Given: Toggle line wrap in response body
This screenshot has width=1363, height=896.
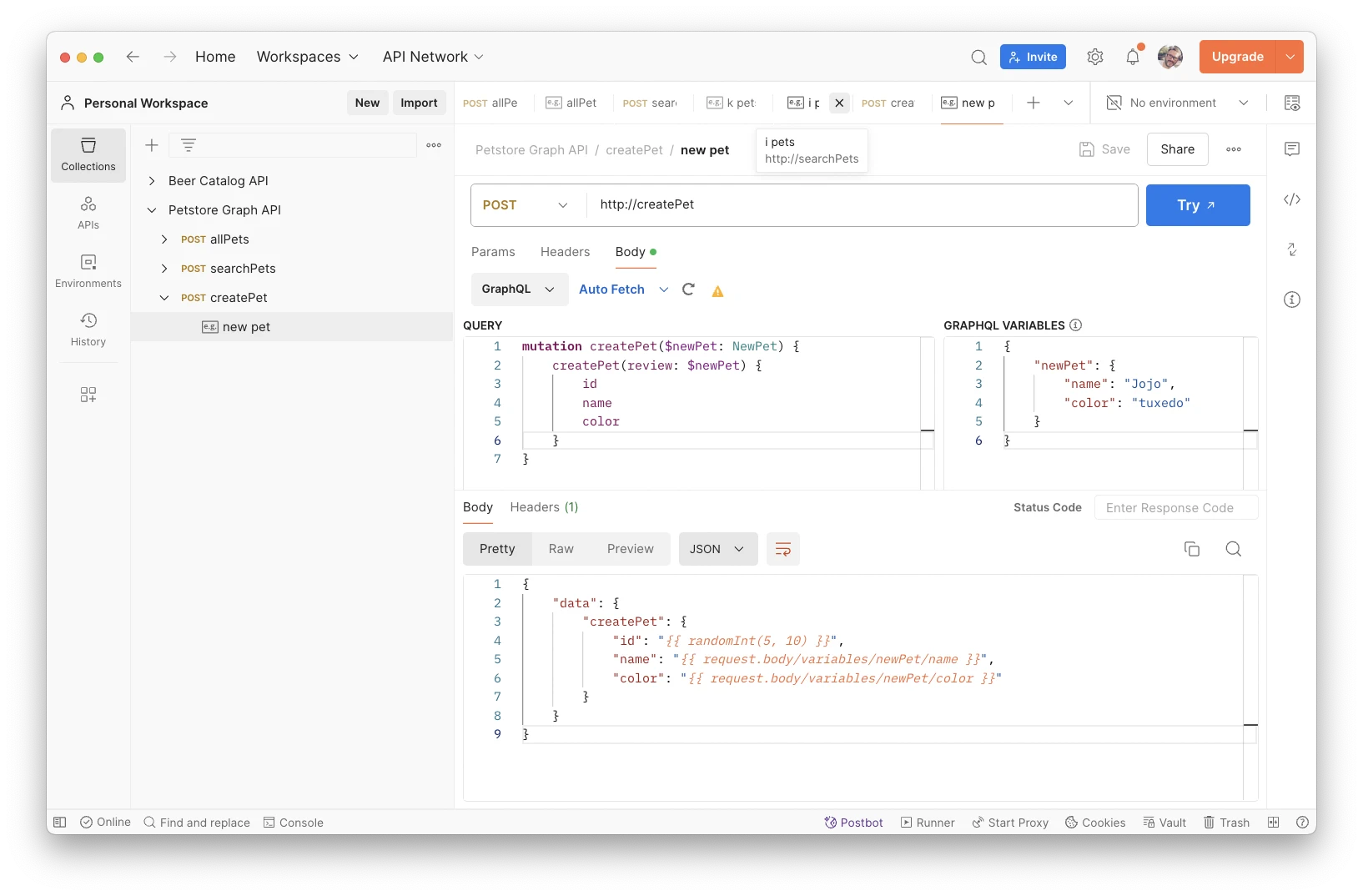Looking at the screenshot, I should coord(782,549).
